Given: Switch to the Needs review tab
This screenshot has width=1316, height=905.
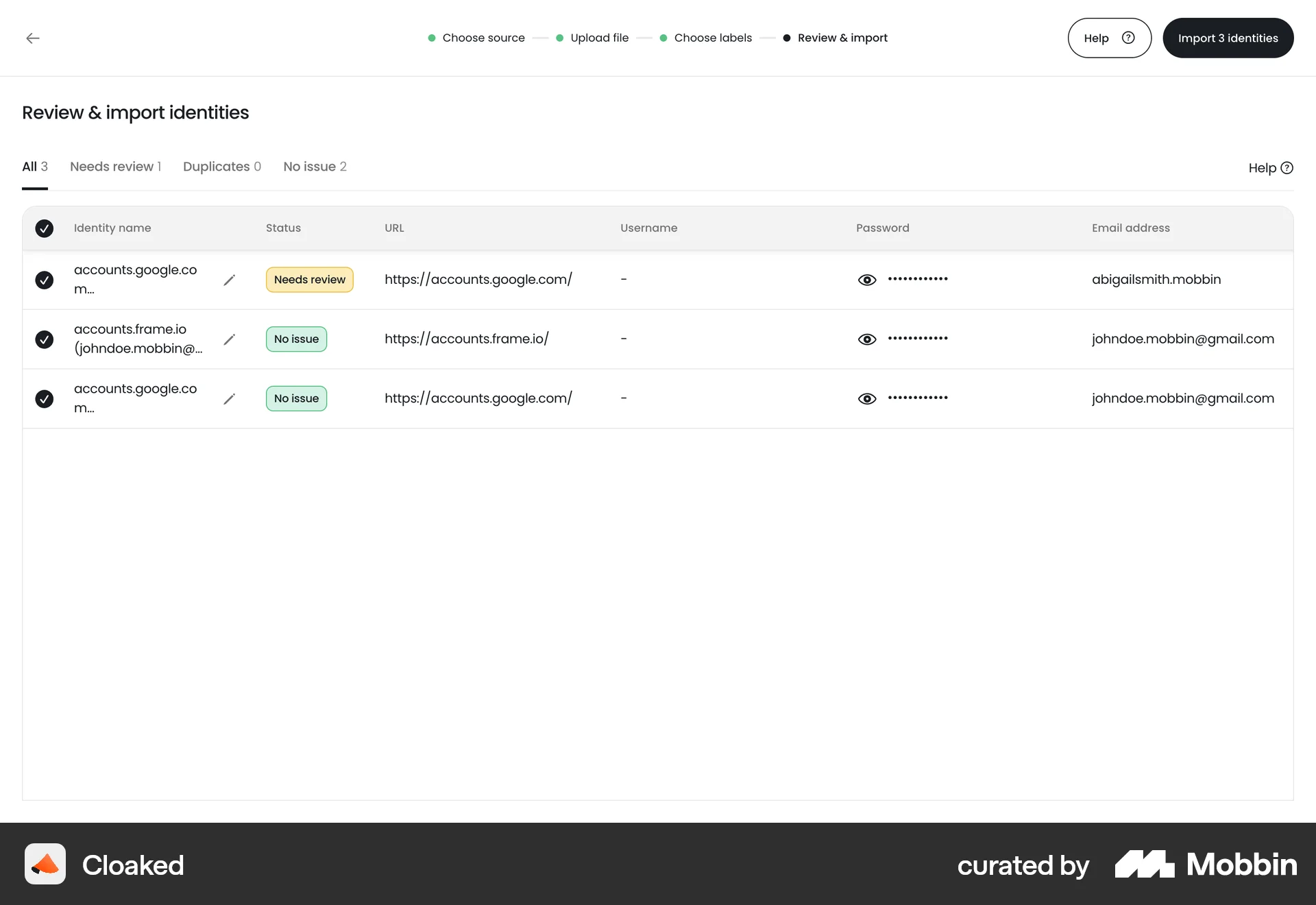Looking at the screenshot, I should [114, 167].
